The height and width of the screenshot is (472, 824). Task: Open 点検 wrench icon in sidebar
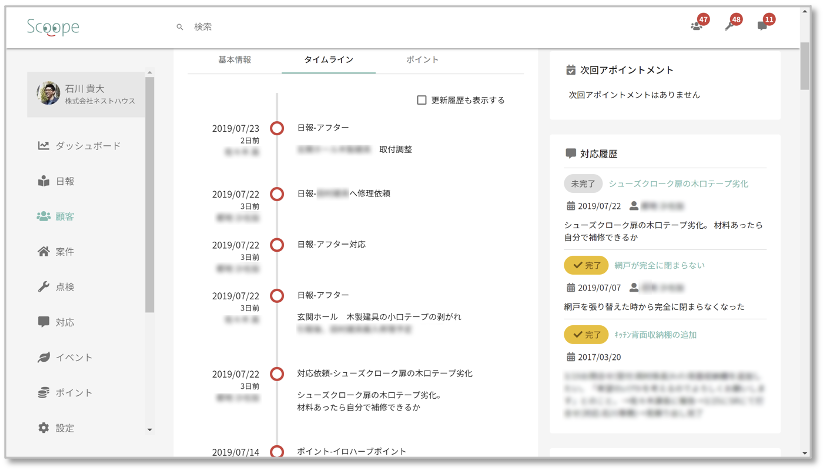pos(43,286)
